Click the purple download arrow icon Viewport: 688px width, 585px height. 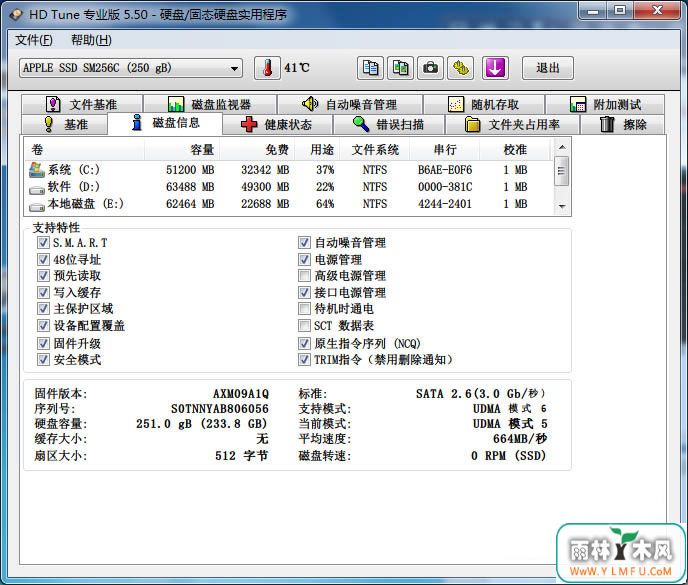[x=495, y=68]
